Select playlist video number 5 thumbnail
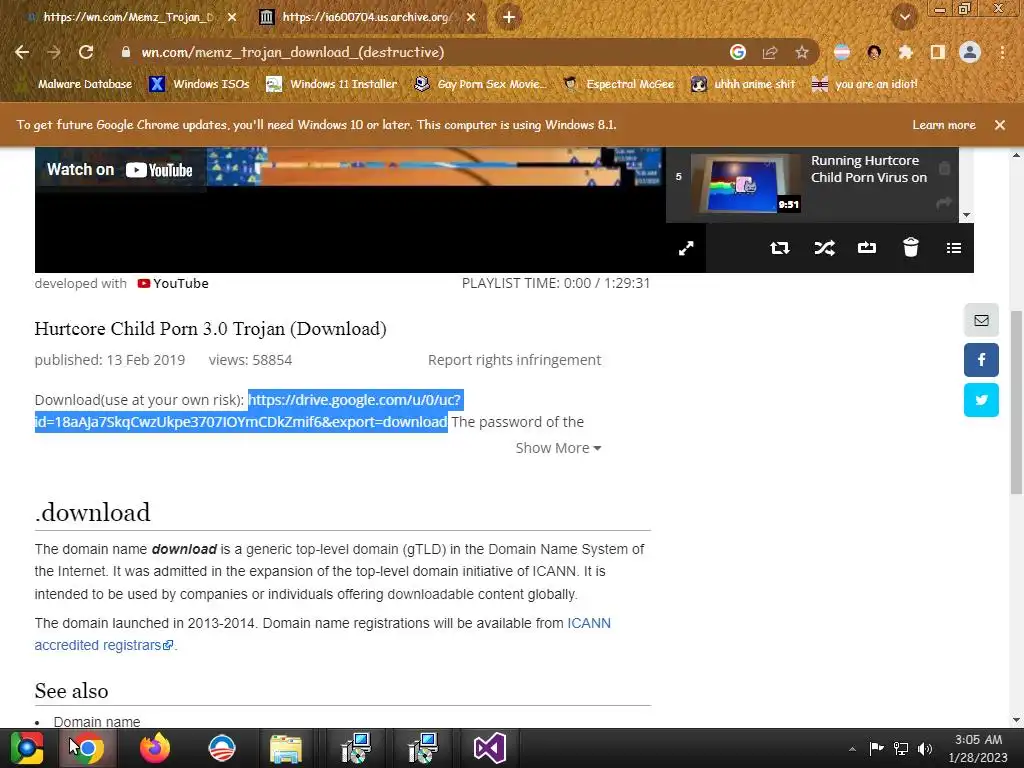The height and width of the screenshot is (768, 1024). click(746, 184)
